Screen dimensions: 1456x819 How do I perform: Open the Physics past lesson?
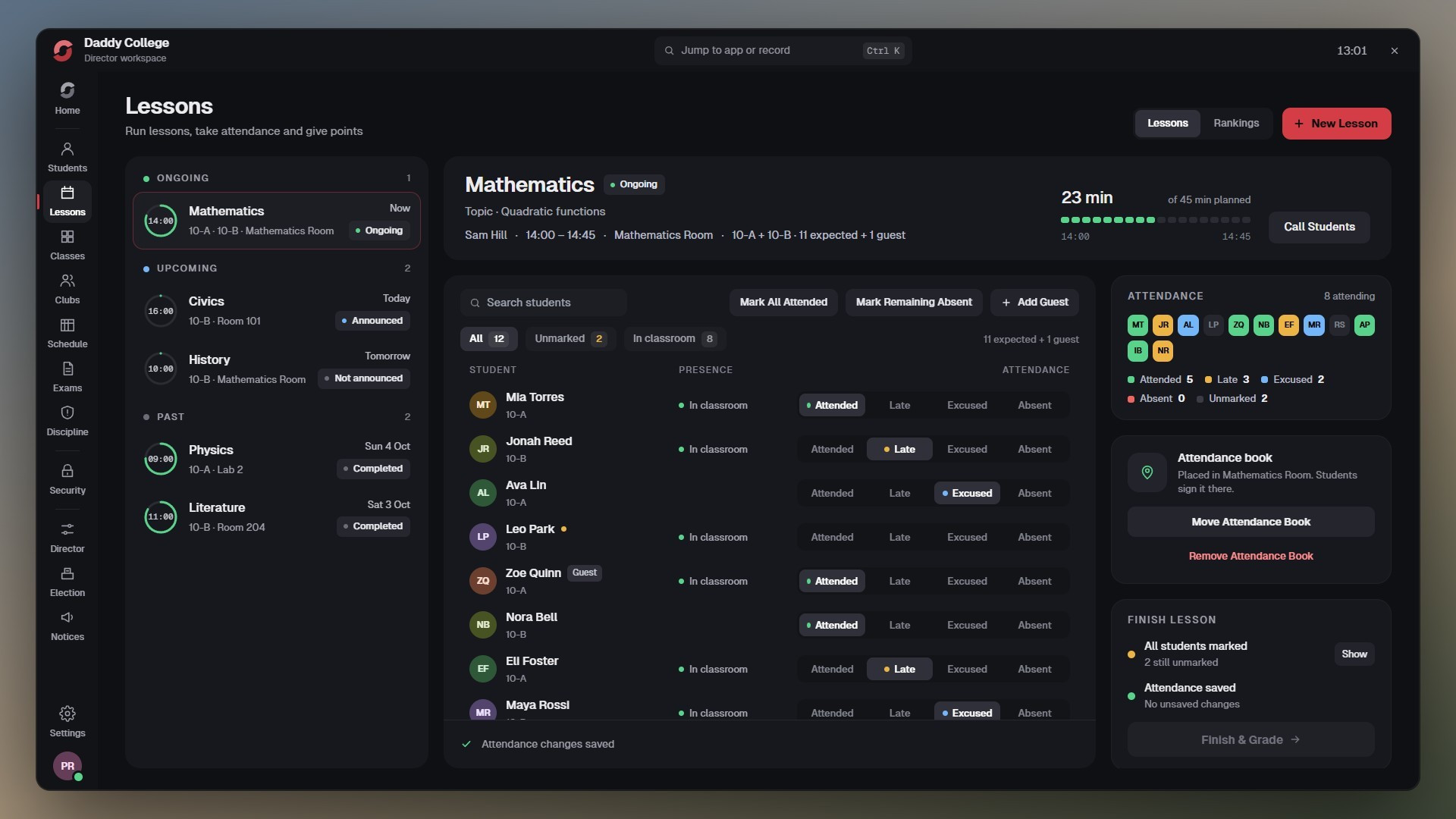pyautogui.click(x=277, y=459)
